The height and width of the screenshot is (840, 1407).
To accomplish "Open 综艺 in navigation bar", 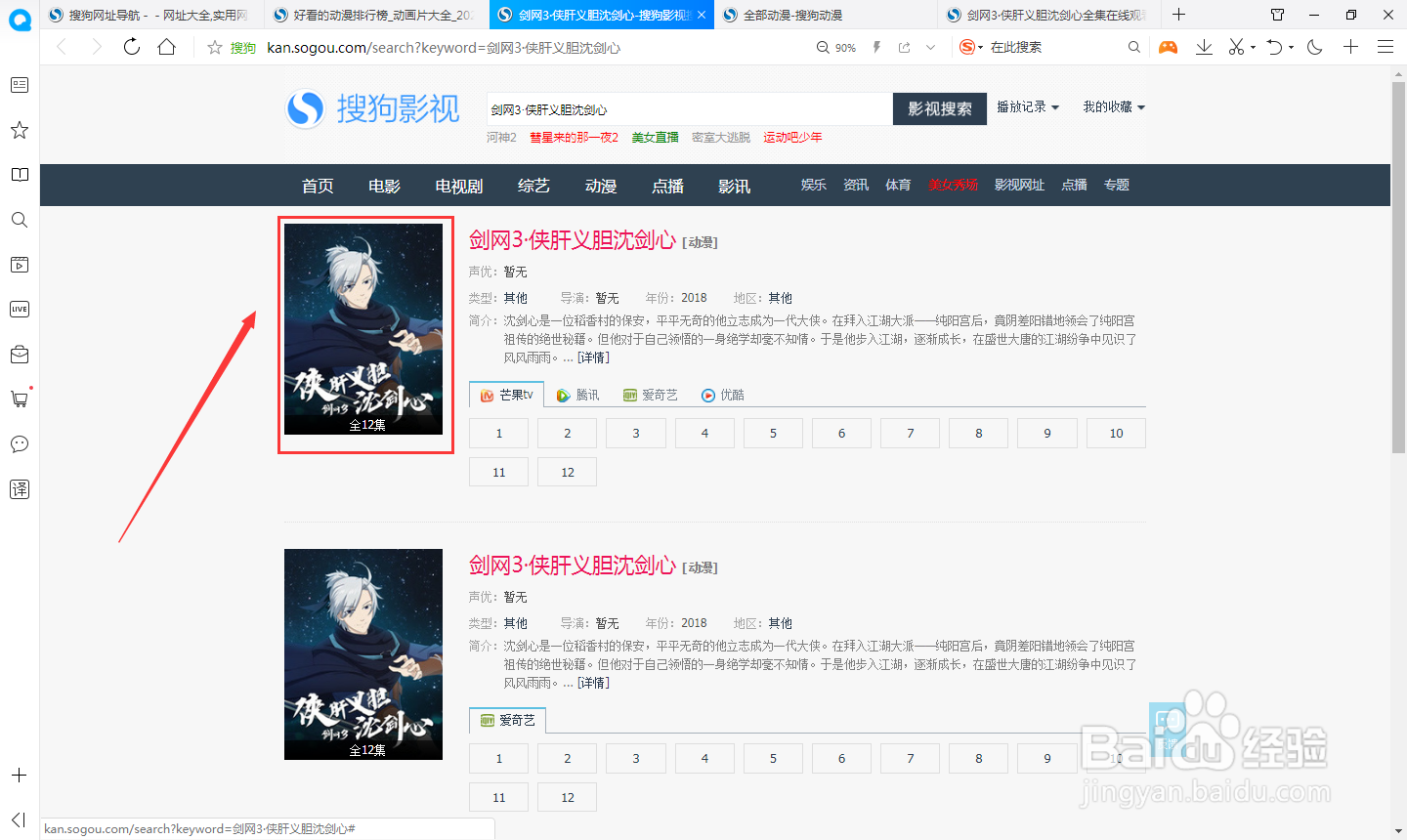I will 533,186.
